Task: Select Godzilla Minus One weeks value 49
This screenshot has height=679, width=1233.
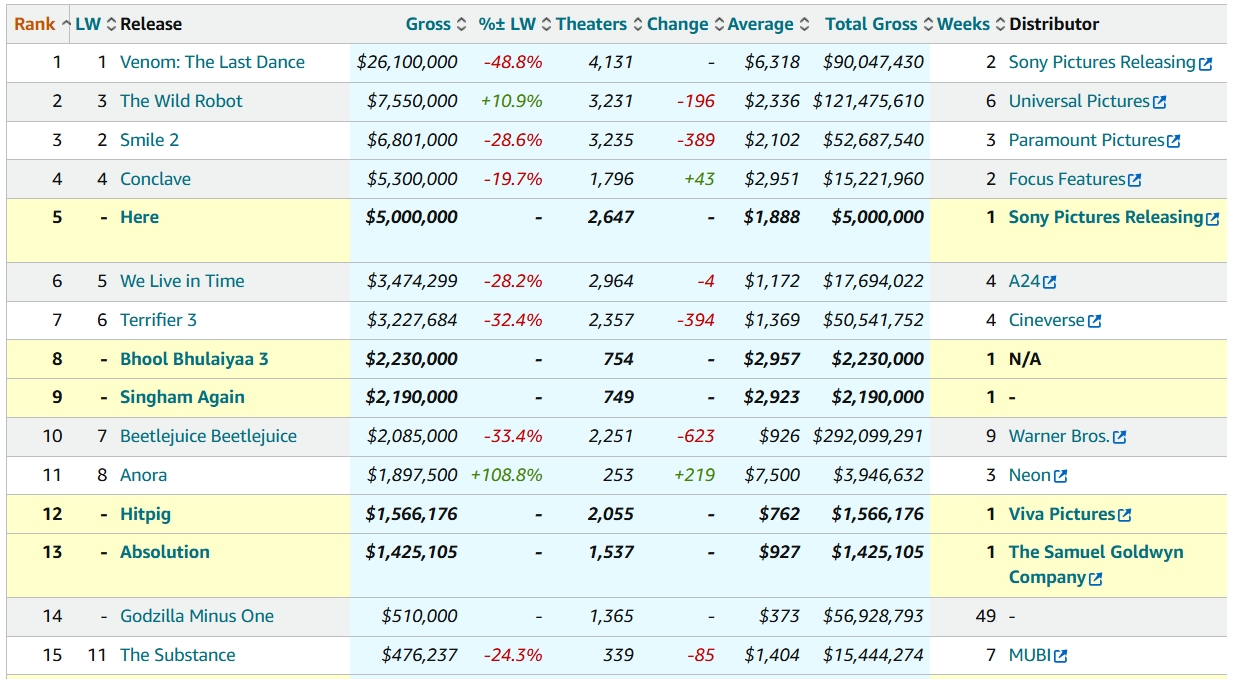Action: tap(986, 616)
